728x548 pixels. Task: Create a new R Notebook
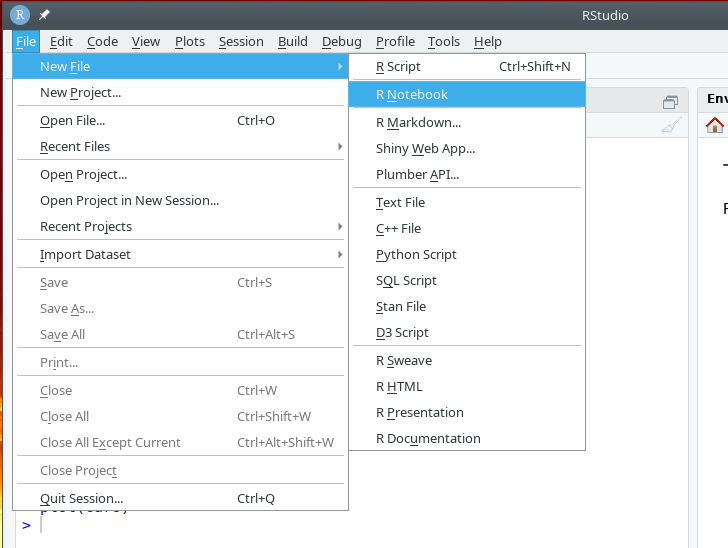(x=467, y=94)
